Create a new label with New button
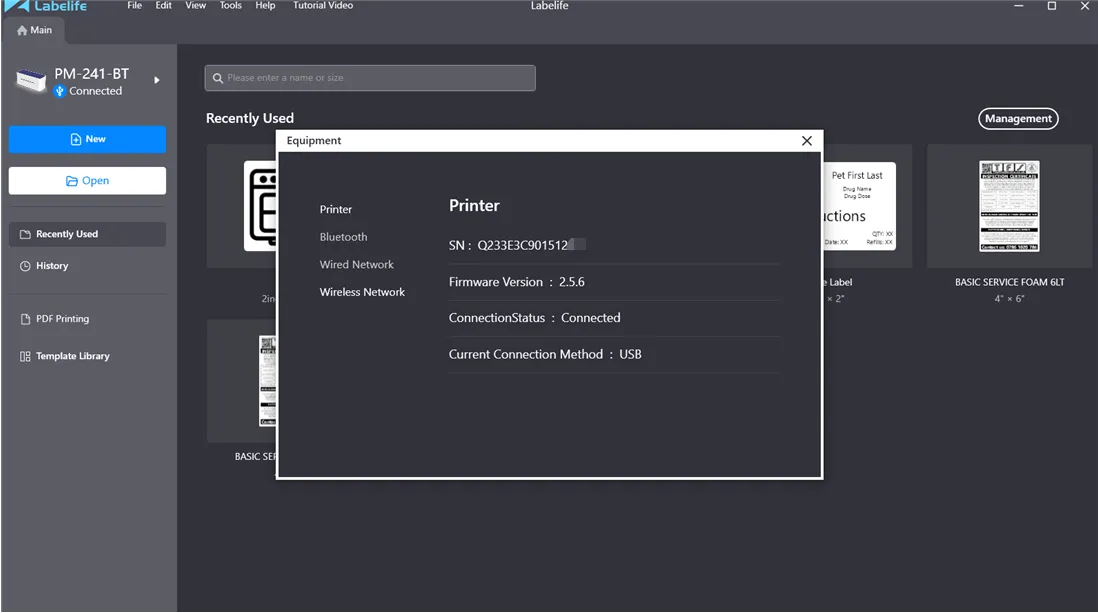 pyautogui.click(x=88, y=139)
